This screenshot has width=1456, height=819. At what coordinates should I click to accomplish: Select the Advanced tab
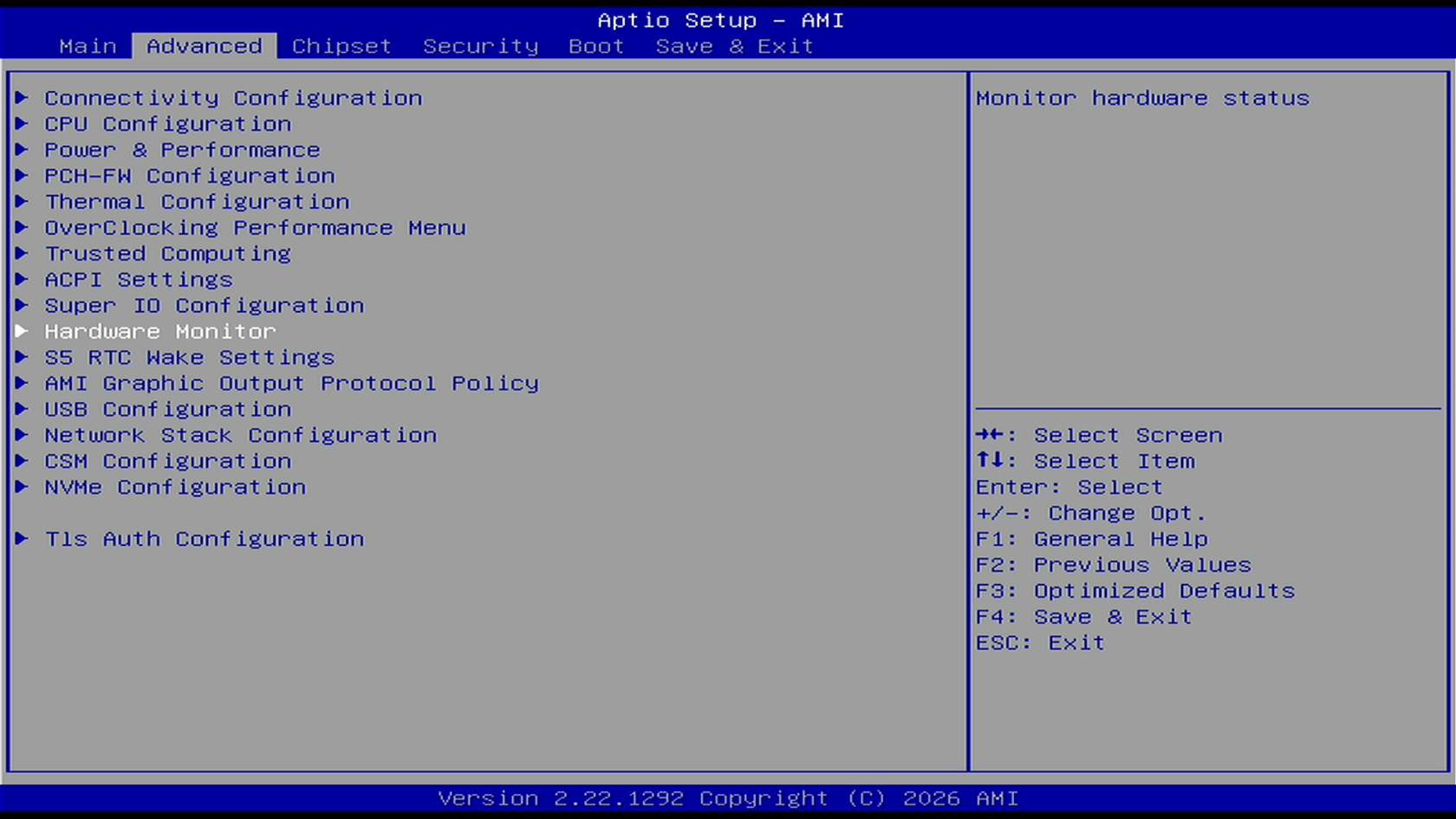(x=204, y=46)
